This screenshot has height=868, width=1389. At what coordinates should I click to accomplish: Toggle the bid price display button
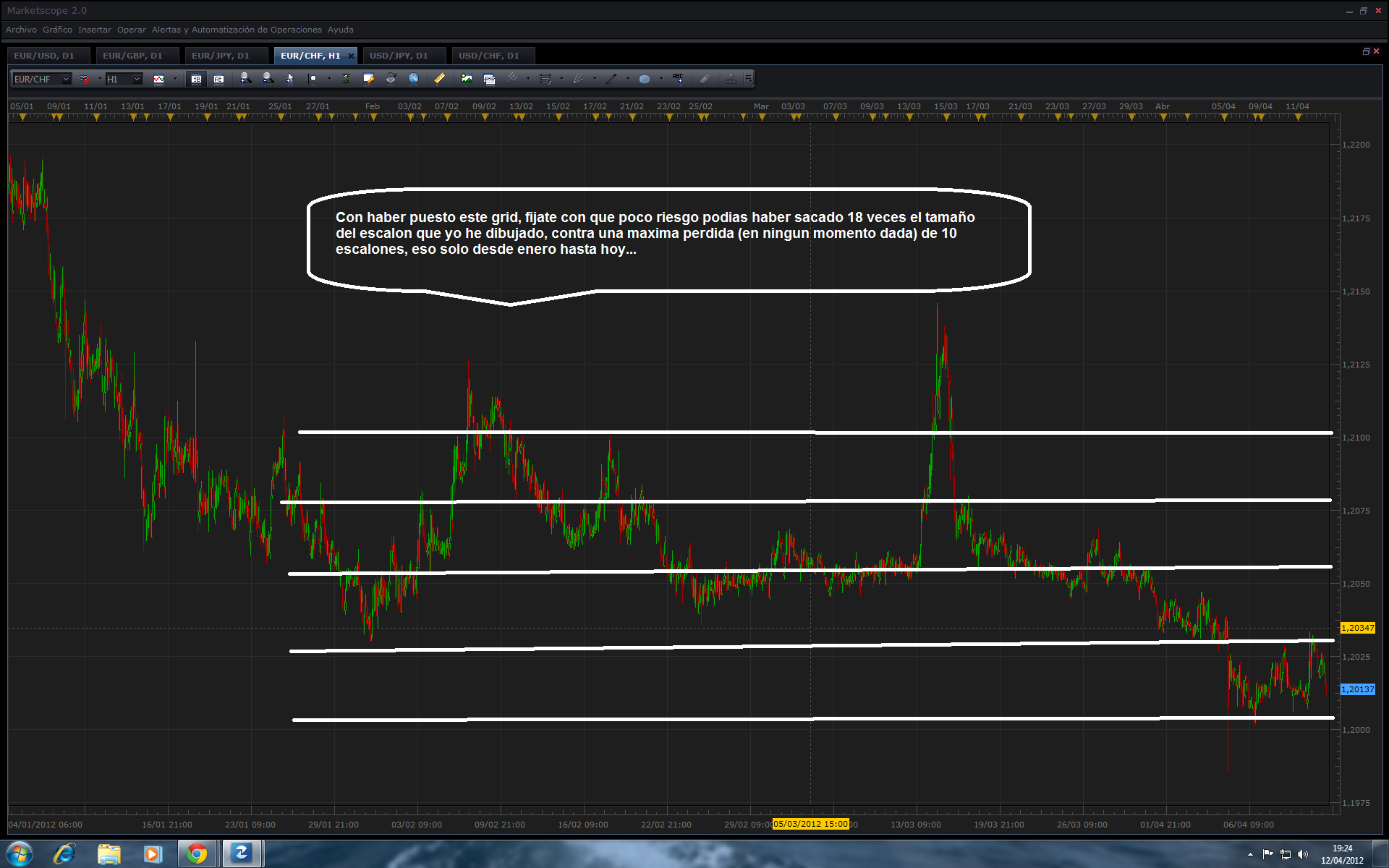coord(196,79)
